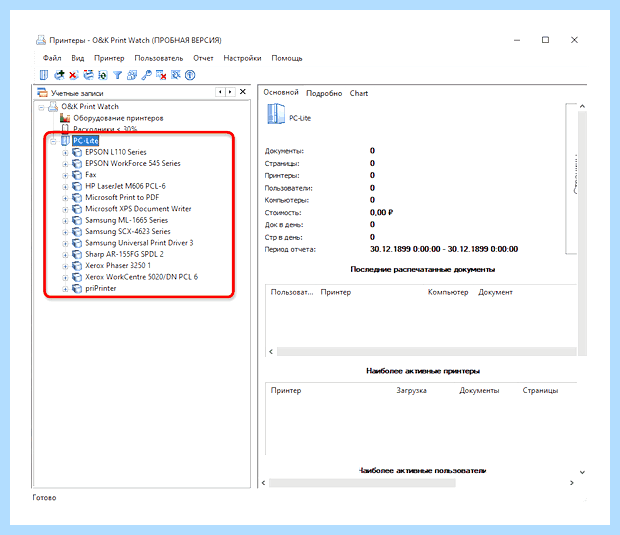Image resolution: width=620 pixels, height=535 pixels.
Task: Switch to the Основной tab
Action: 281,92
